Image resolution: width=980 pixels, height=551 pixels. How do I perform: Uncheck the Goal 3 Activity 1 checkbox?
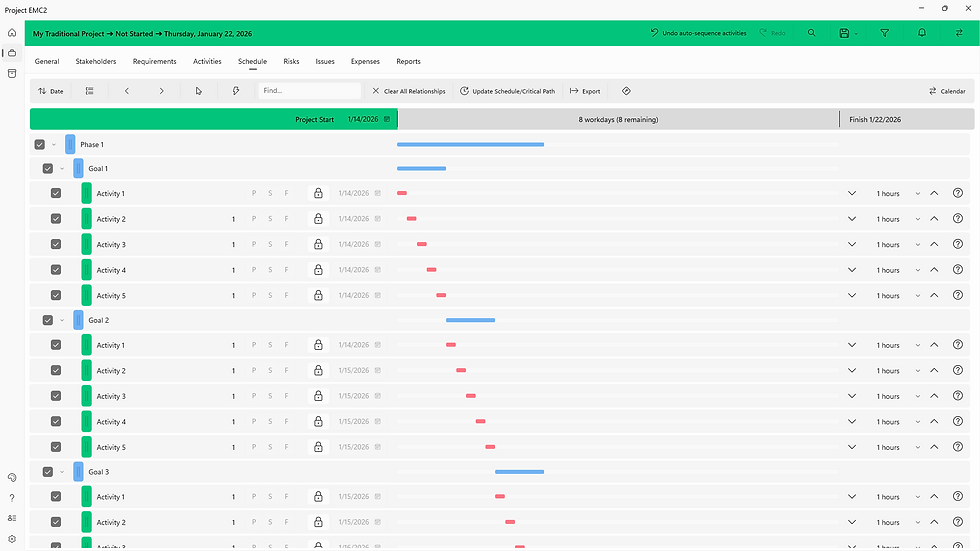(56, 497)
